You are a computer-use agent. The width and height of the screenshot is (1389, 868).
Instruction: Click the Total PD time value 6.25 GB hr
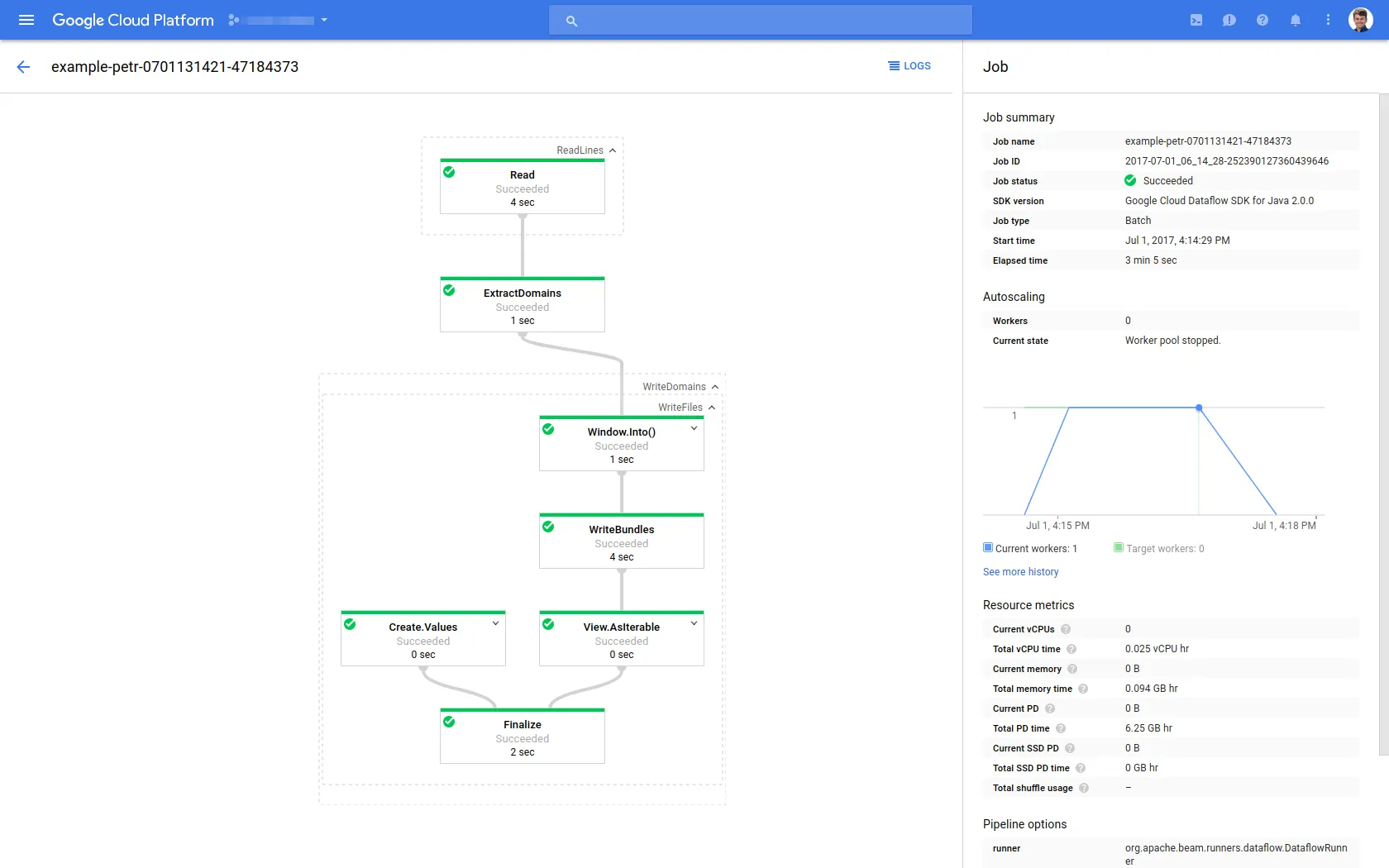point(1148,728)
